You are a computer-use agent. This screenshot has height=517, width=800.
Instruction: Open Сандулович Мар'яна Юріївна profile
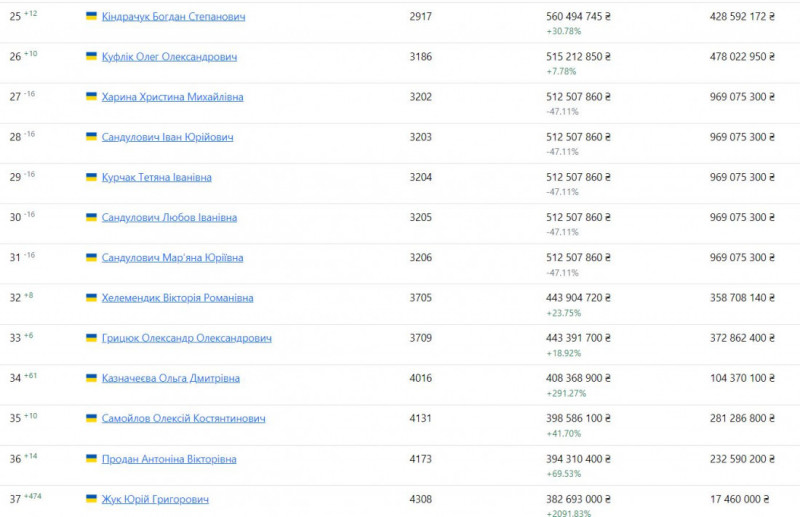172,258
